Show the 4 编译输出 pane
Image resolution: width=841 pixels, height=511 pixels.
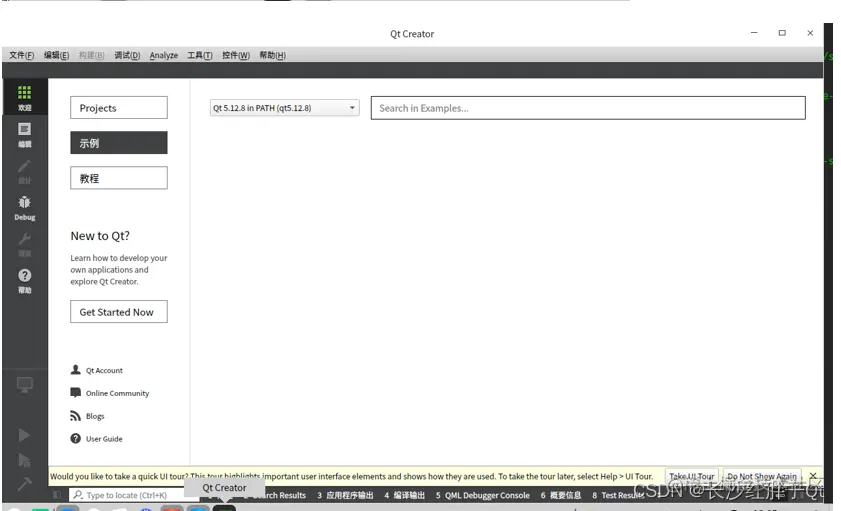point(404,495)
